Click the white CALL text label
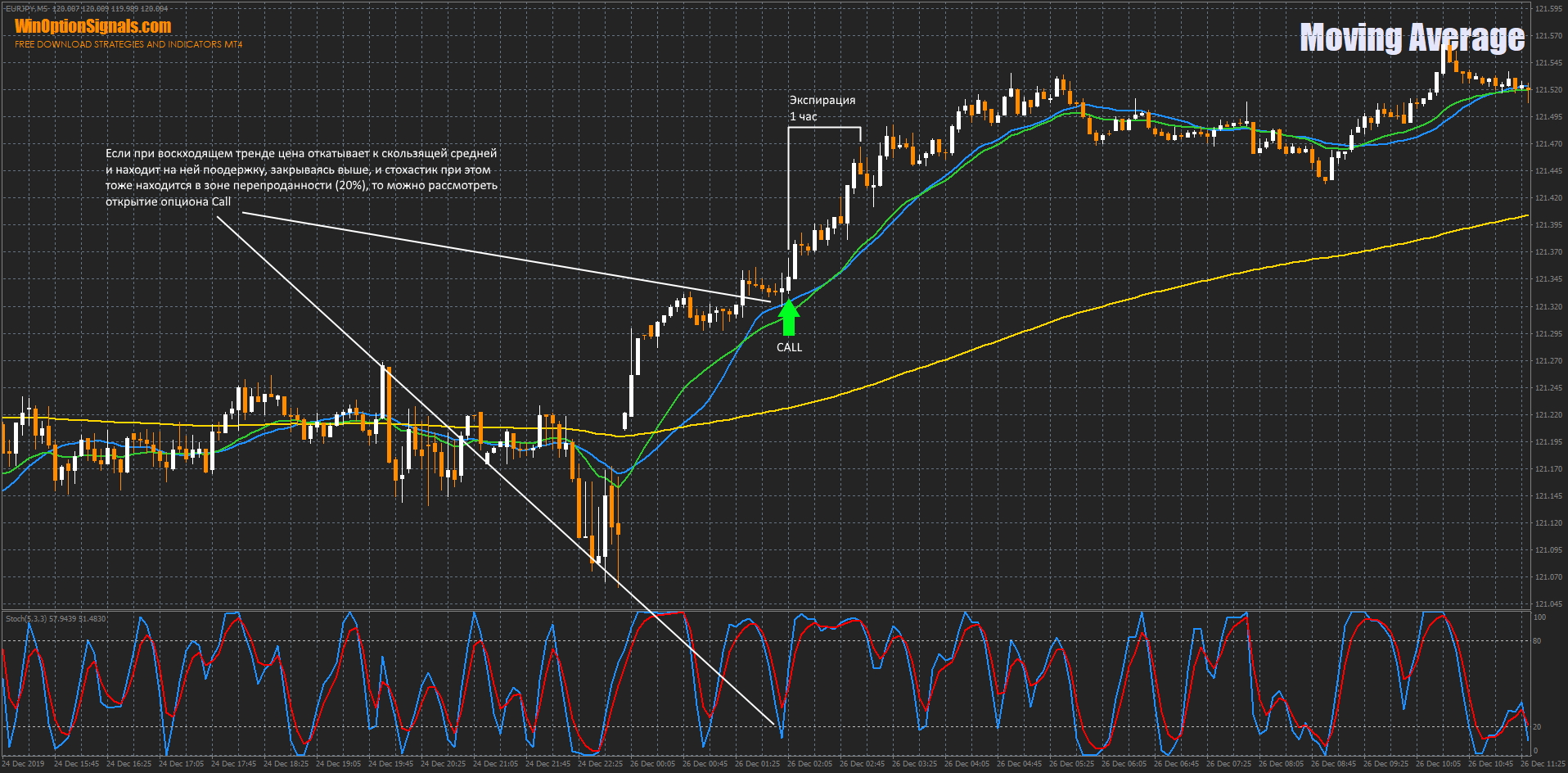 pyautogui.click(x=789, y=347)
